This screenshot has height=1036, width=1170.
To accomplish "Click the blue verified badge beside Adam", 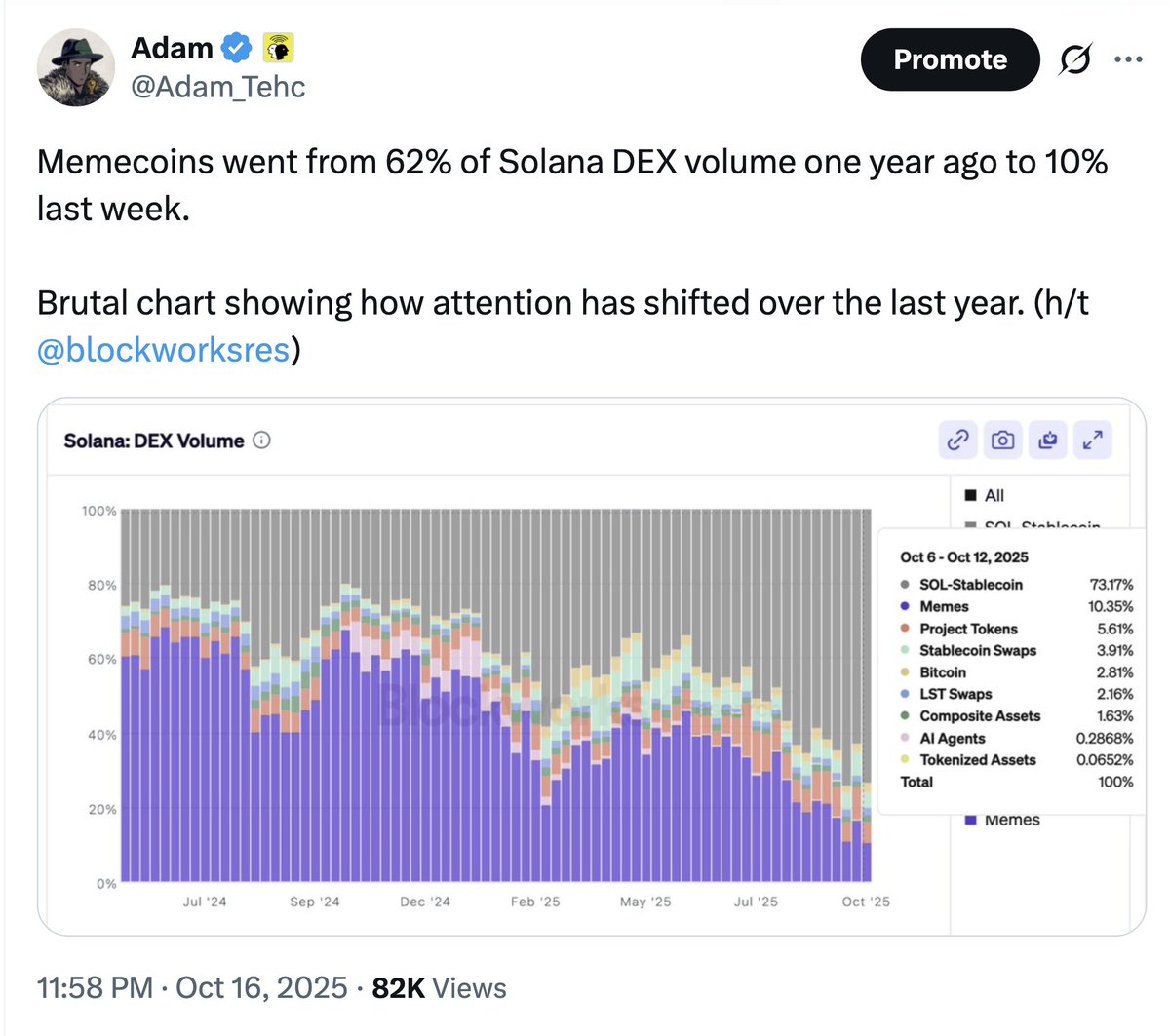I will (237, 47).
